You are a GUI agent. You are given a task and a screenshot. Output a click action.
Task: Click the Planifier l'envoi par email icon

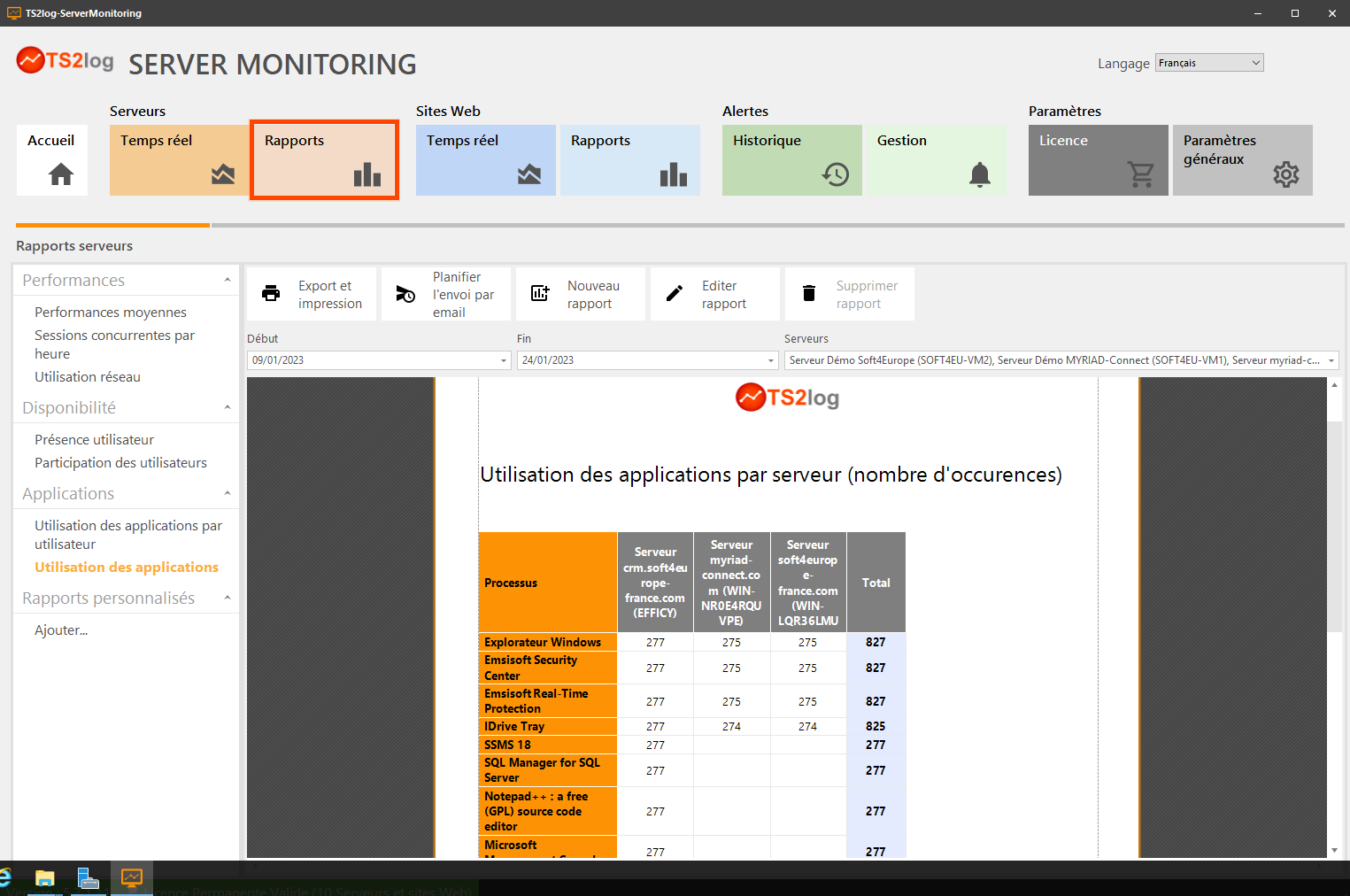coord(405,294)
